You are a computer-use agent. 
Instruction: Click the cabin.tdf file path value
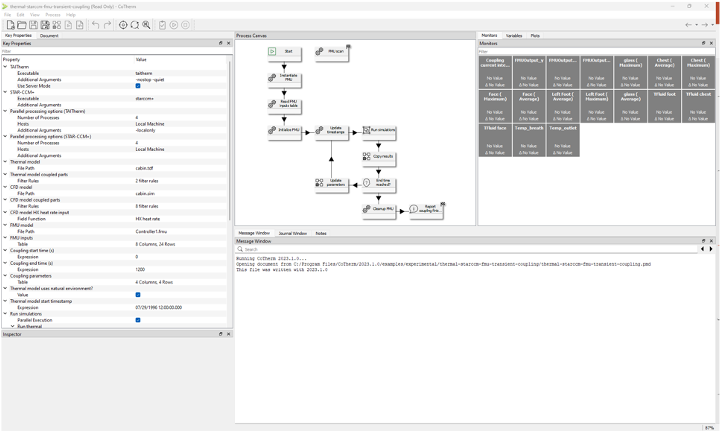click(x=144, y=168)
